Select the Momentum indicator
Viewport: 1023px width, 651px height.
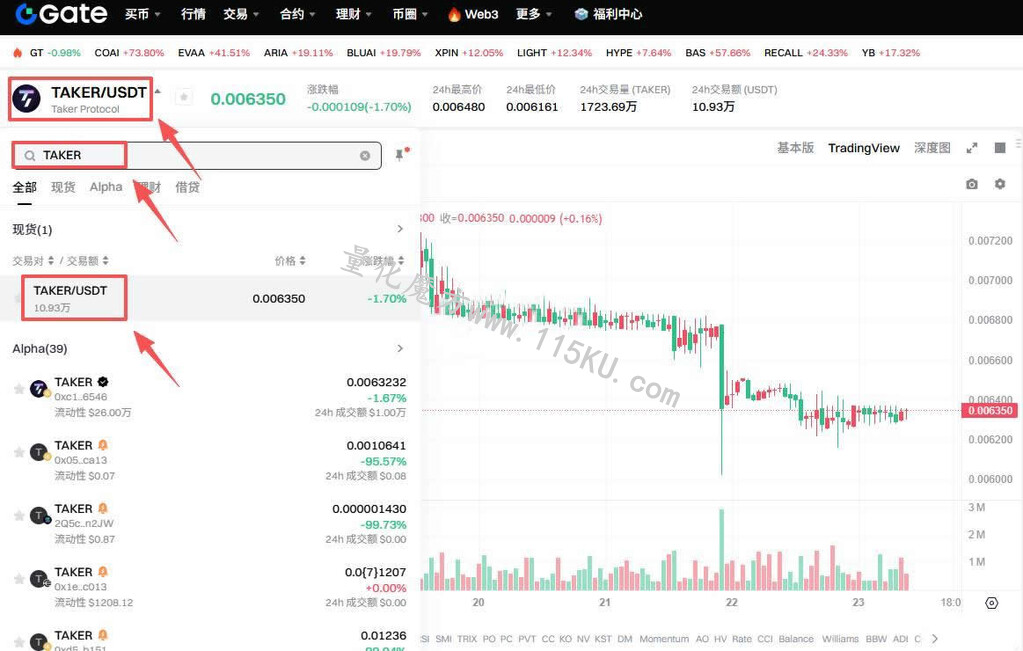pos(664,639)
